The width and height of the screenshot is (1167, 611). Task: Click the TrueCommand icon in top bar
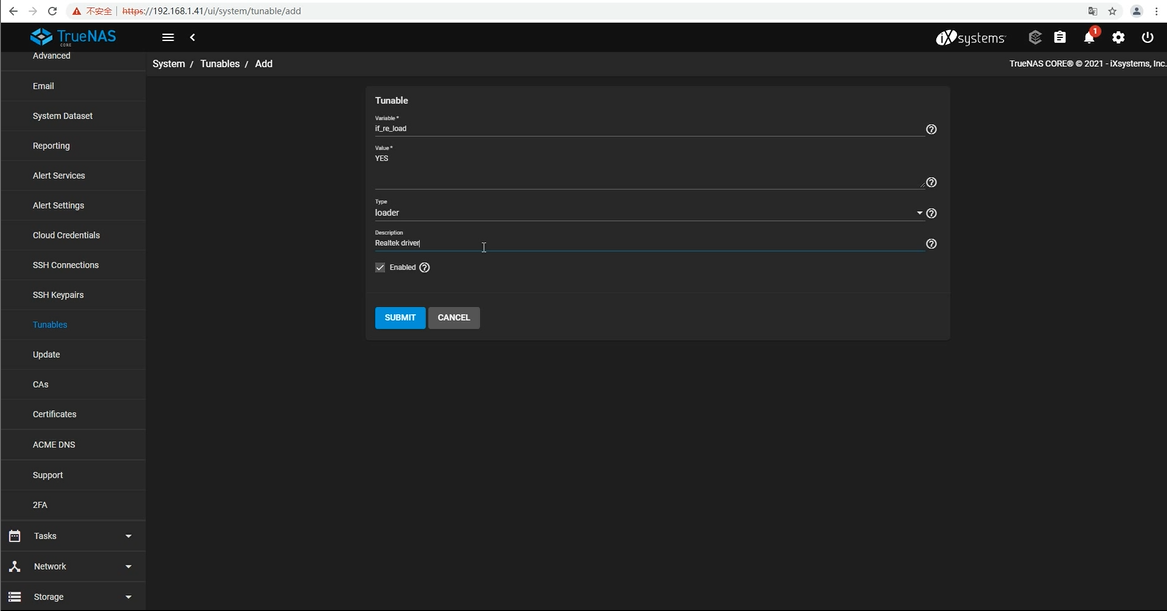pyautogui.click(x=1035, y=37)
